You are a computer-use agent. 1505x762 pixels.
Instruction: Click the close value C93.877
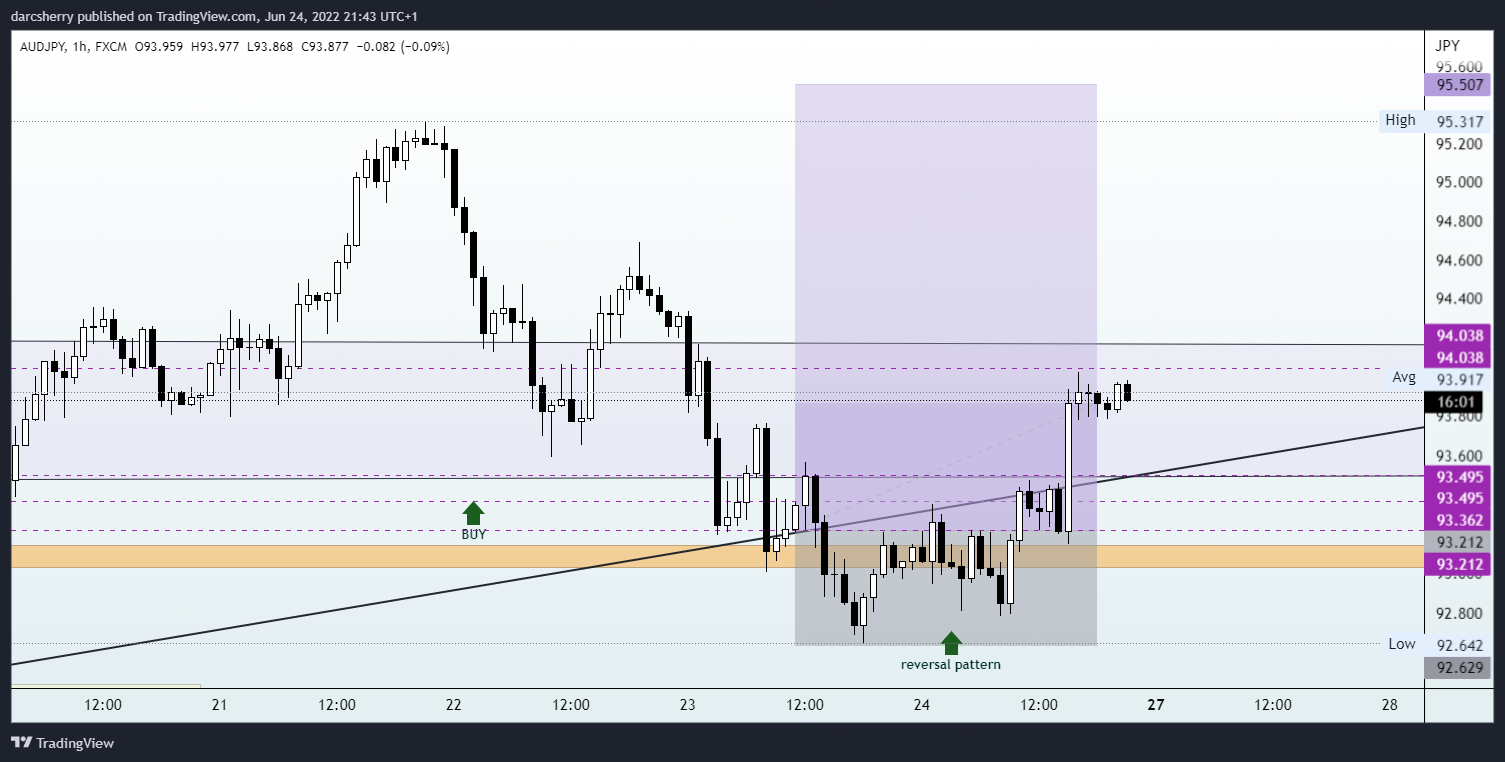click(323, 46)
